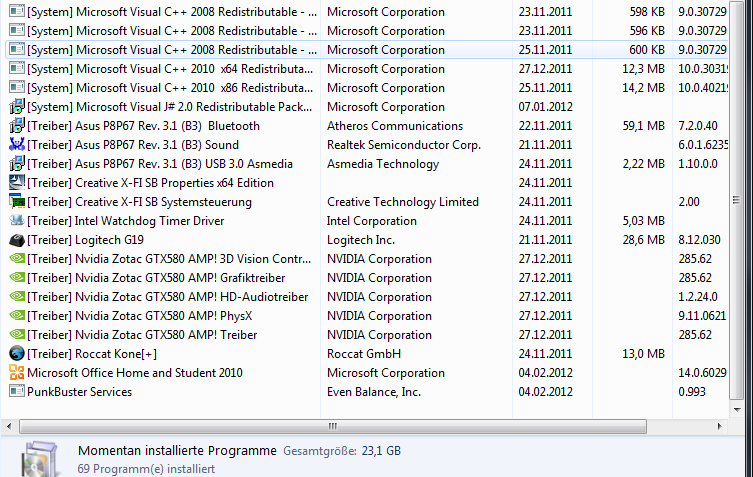Select 'PunkBuster Services' program name

(80, 392)
